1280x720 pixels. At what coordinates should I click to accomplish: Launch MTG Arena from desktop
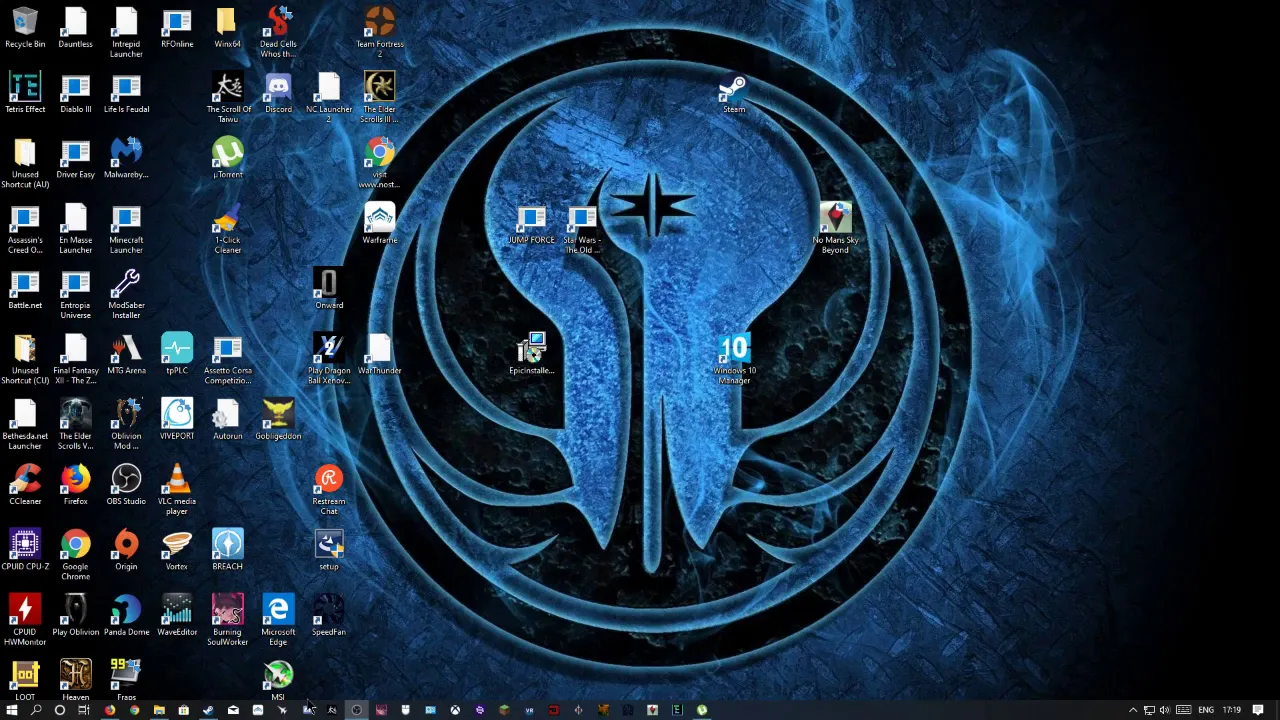point(126,354)
